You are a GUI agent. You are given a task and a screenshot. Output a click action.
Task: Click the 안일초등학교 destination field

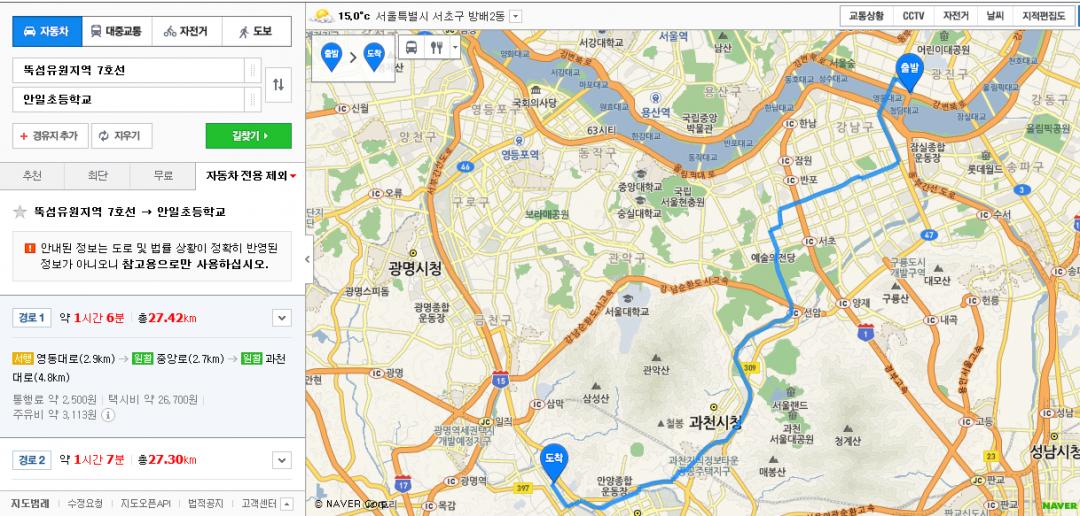tap(128, 100)
